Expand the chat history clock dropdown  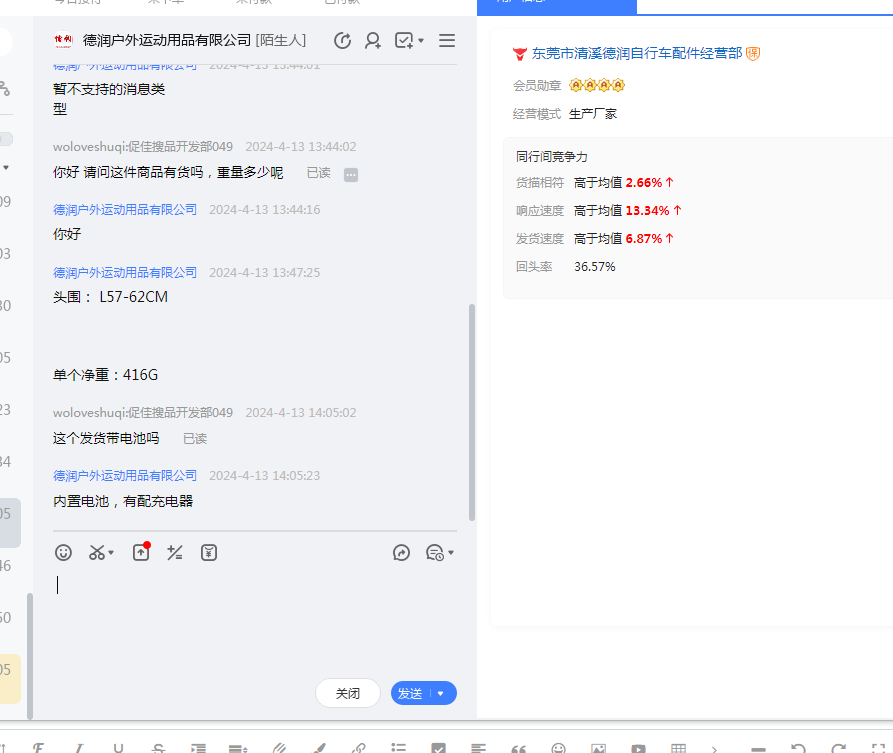[439, 552]
